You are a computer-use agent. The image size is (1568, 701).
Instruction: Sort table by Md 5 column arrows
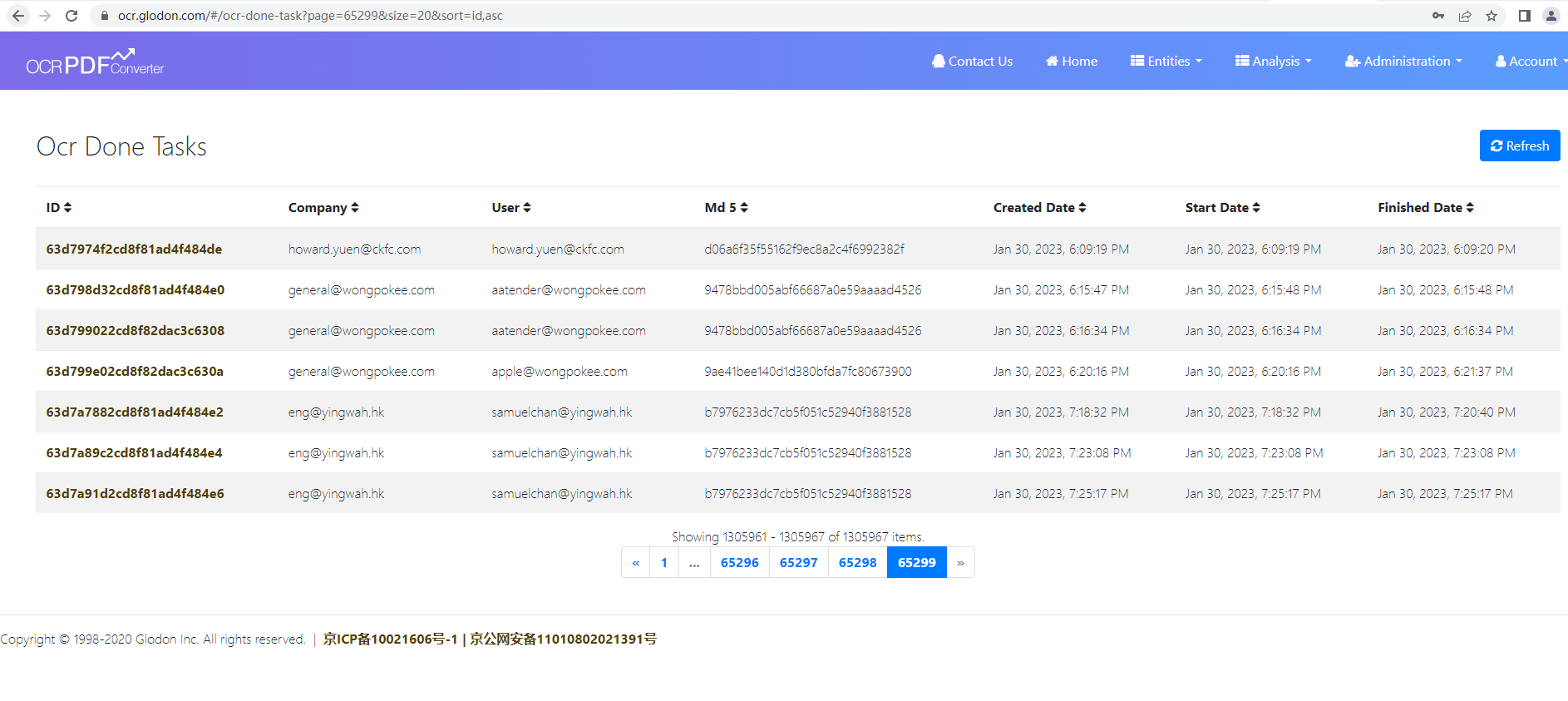(x=744, y=208)
